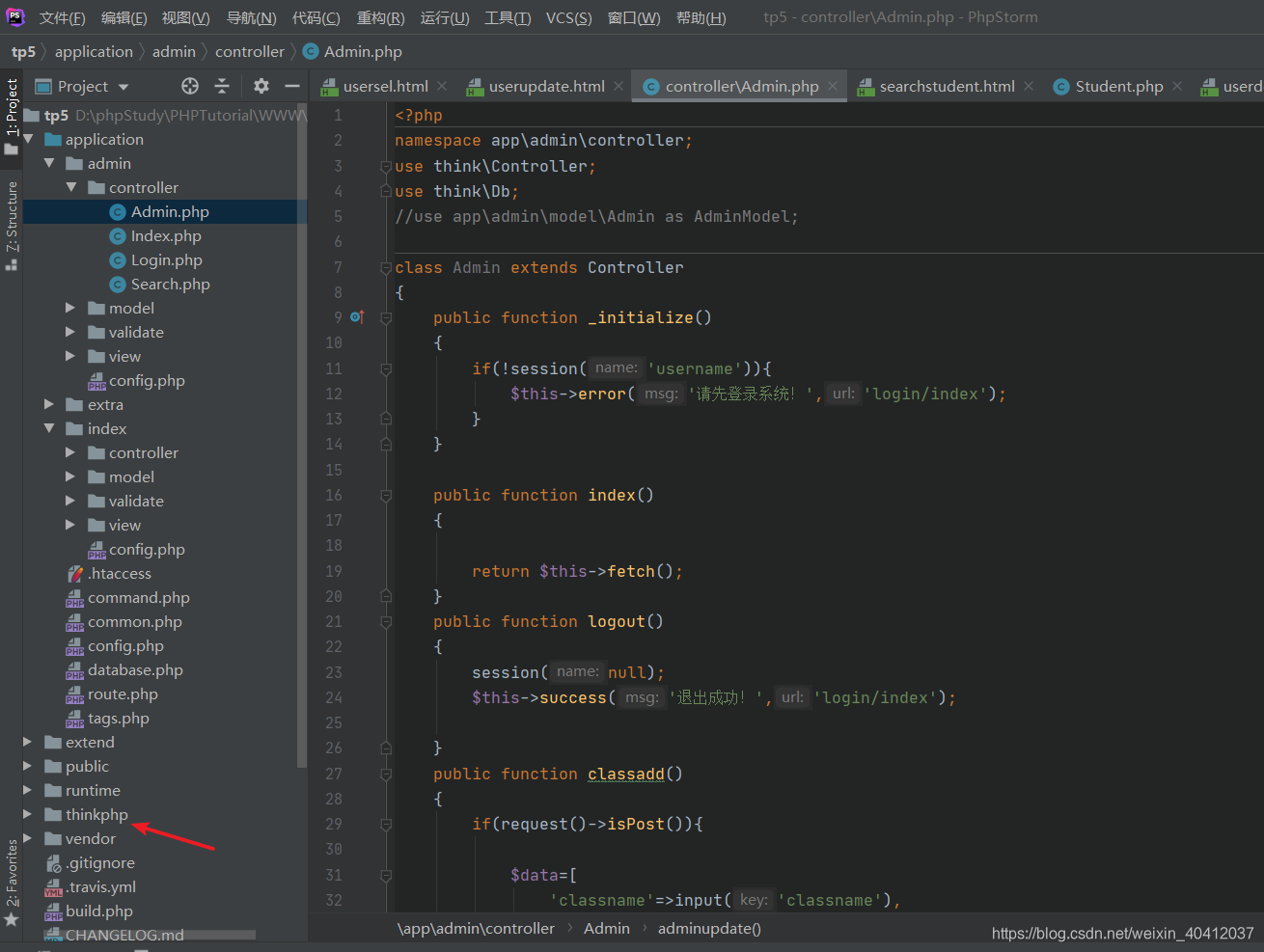Collapse the application folder

tap(29, 139)
